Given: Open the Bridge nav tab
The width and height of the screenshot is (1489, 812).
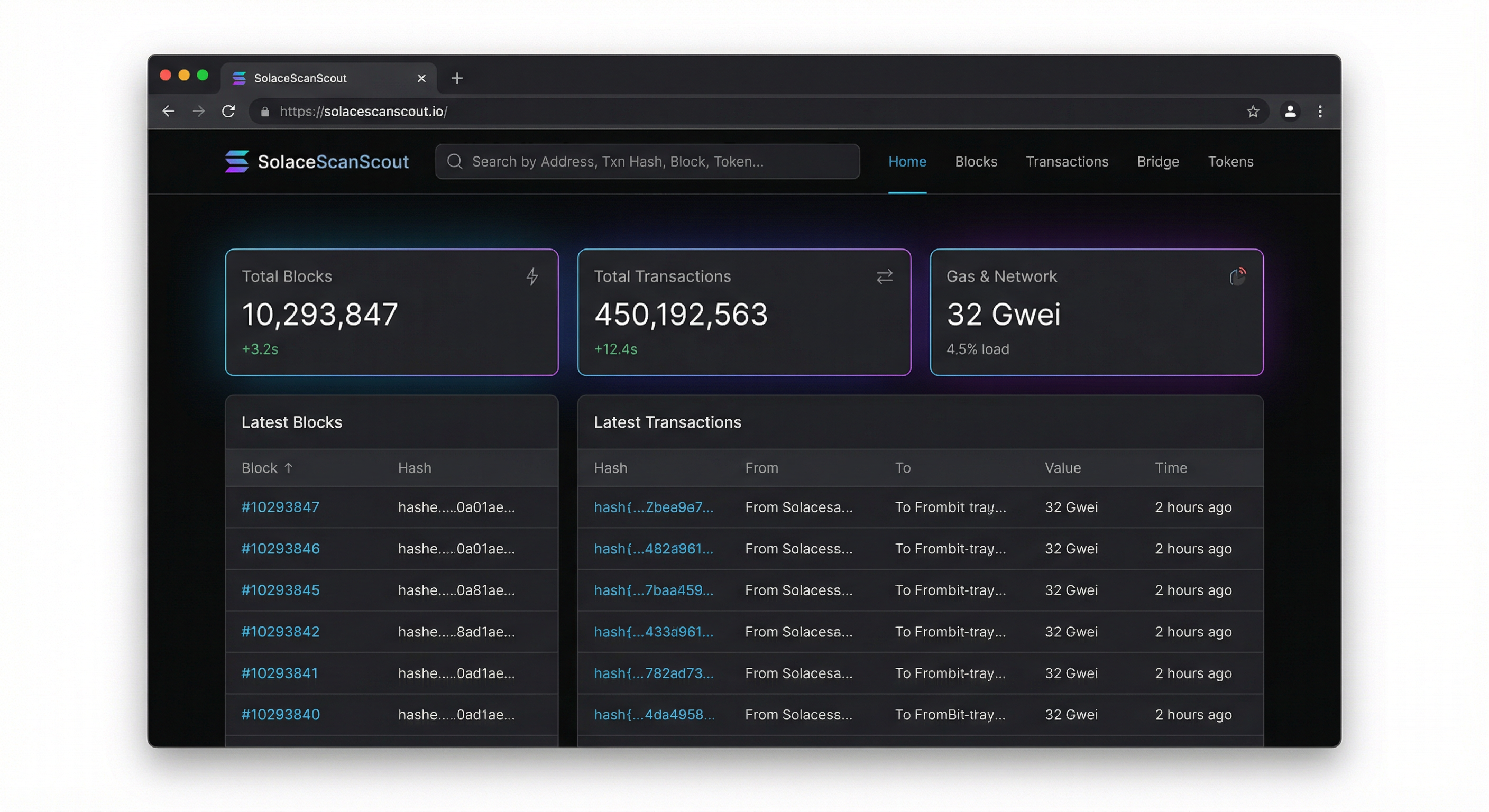Looking at the screenshot, I should (1158, 161).
